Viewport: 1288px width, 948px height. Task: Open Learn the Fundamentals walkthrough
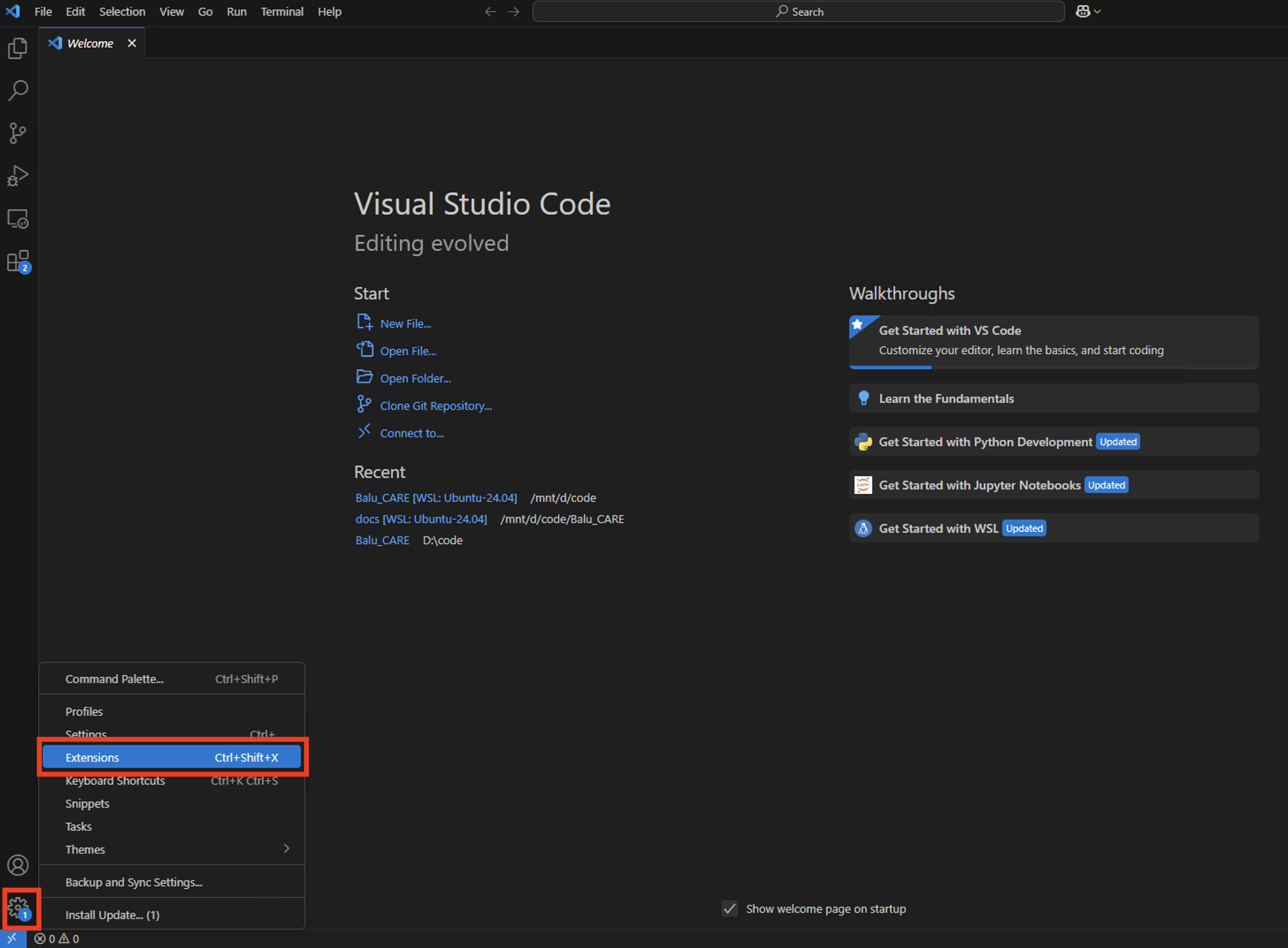point(1054,398)
